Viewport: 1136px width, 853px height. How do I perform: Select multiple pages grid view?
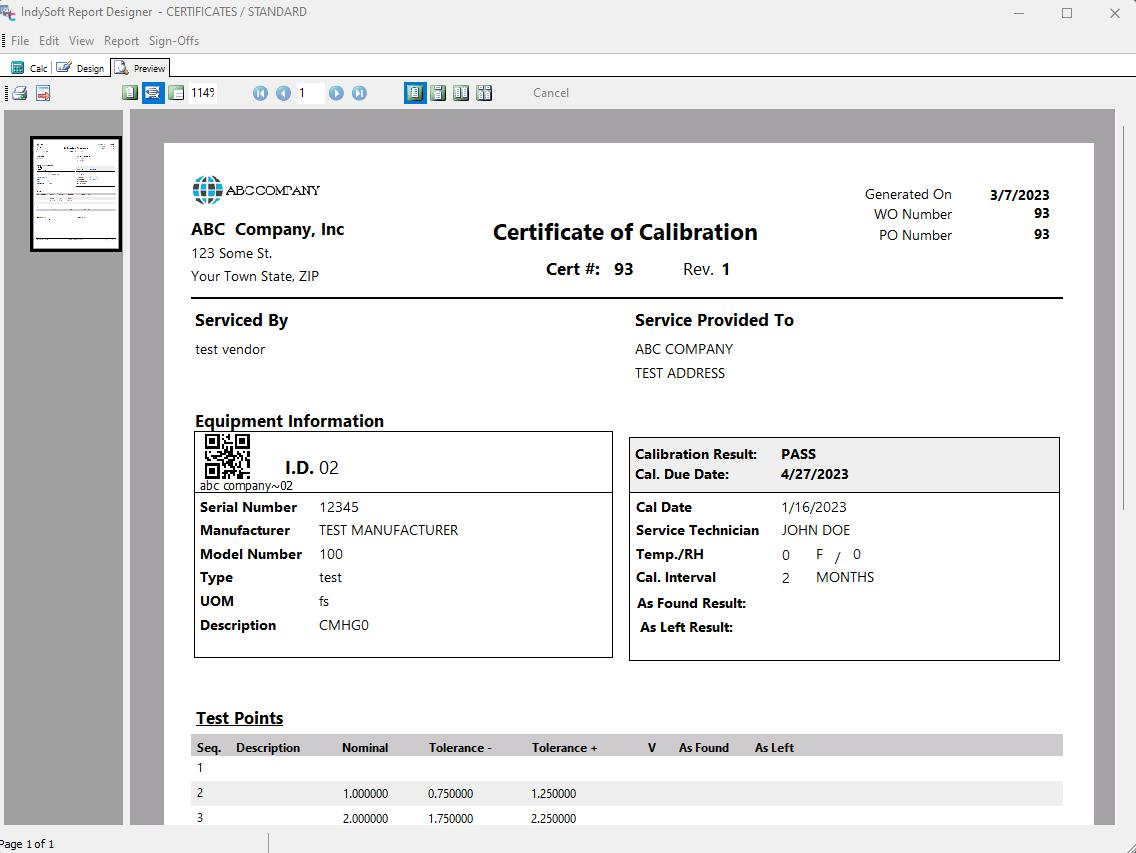point(484,93)
